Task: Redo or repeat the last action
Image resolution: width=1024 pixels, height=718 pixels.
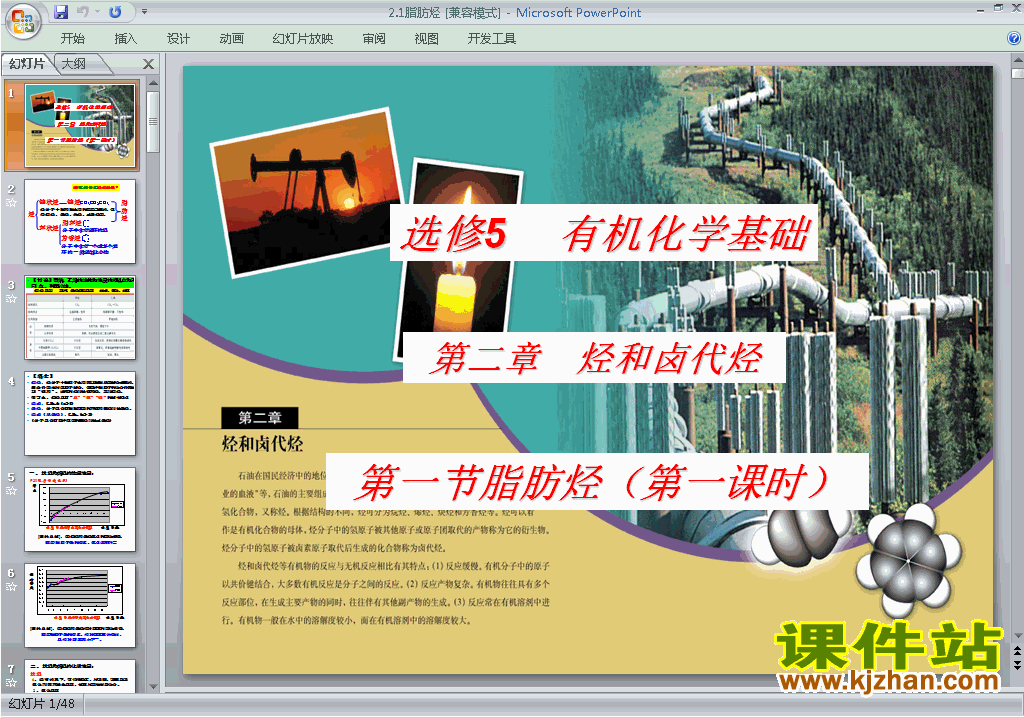Action: coord(115,12)
